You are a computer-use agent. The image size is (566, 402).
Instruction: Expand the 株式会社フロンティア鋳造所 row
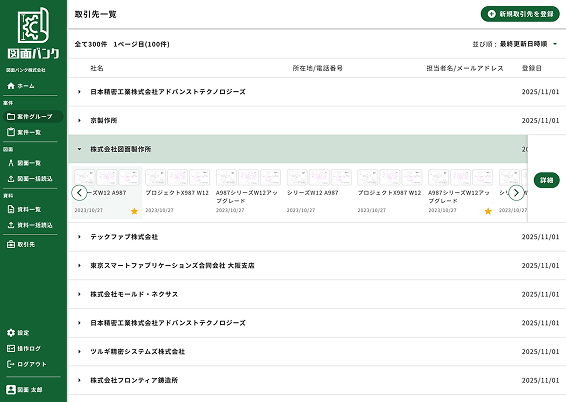coord(79,380)
